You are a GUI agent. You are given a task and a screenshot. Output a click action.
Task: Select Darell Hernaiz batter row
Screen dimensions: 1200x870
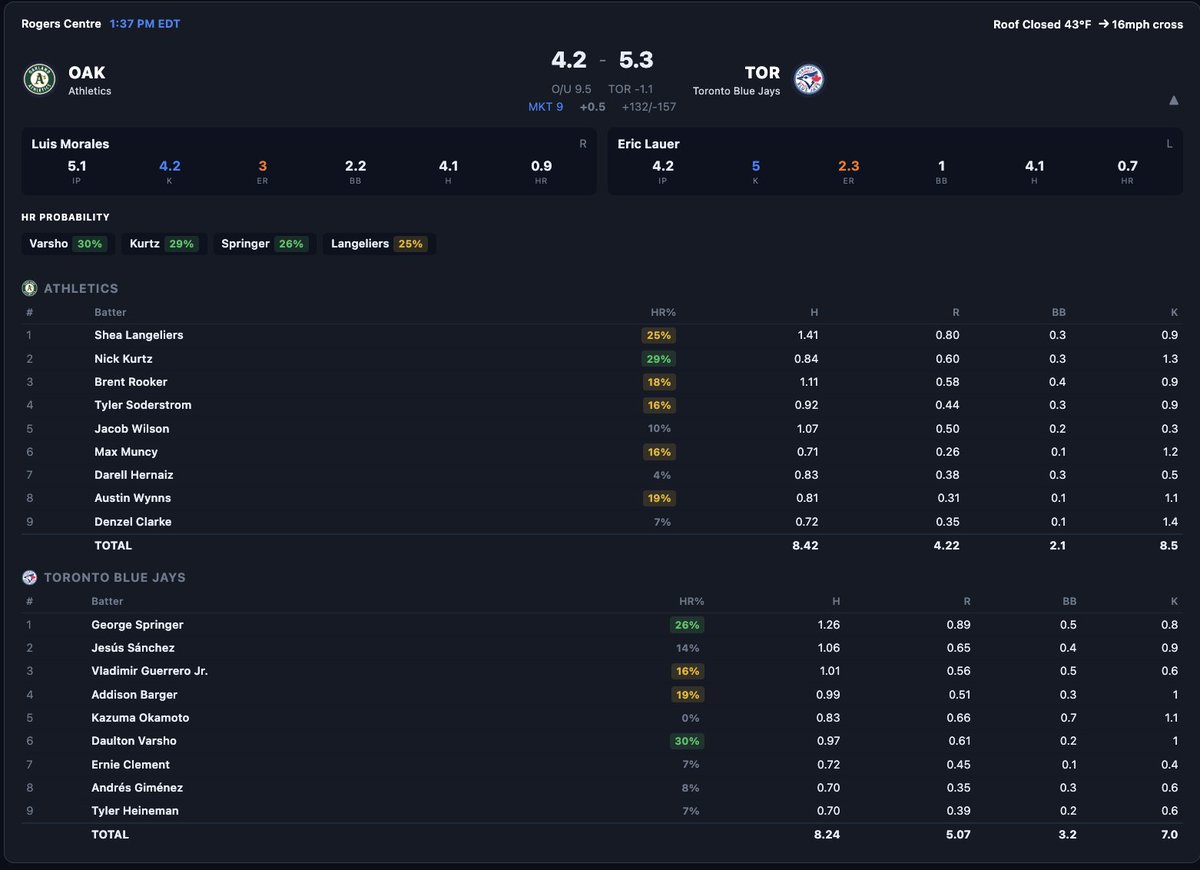click(x=600, y=475)
